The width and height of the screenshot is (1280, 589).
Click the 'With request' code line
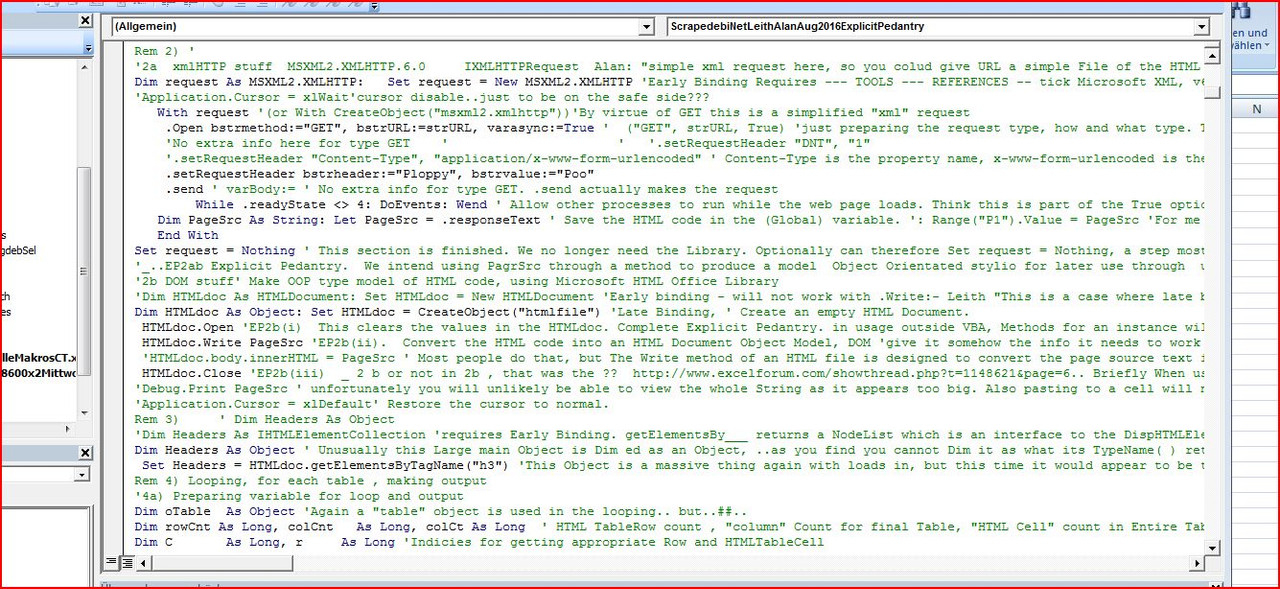[563, 113]
